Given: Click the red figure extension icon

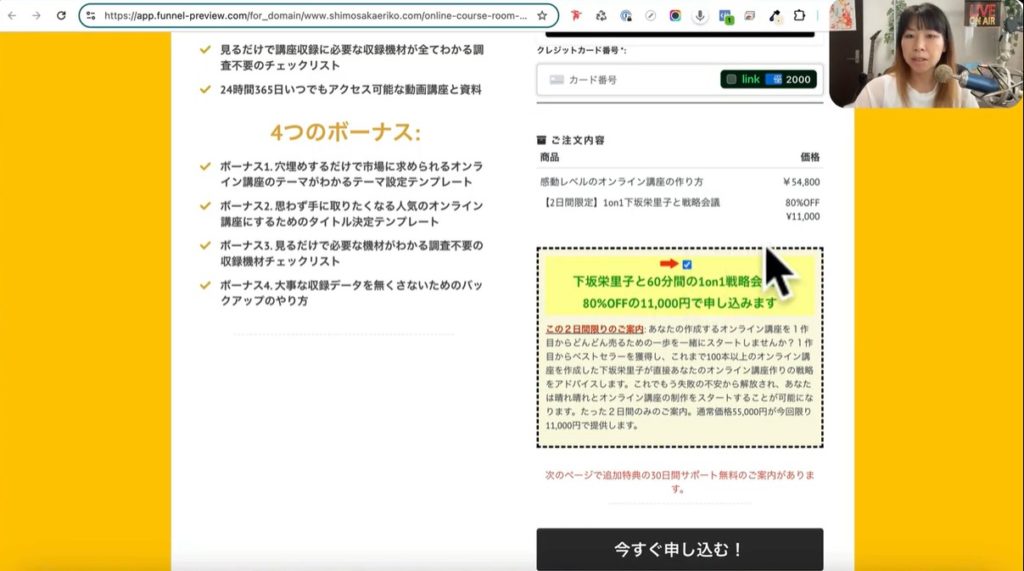Looking at the screenshot, I should 576,16.
